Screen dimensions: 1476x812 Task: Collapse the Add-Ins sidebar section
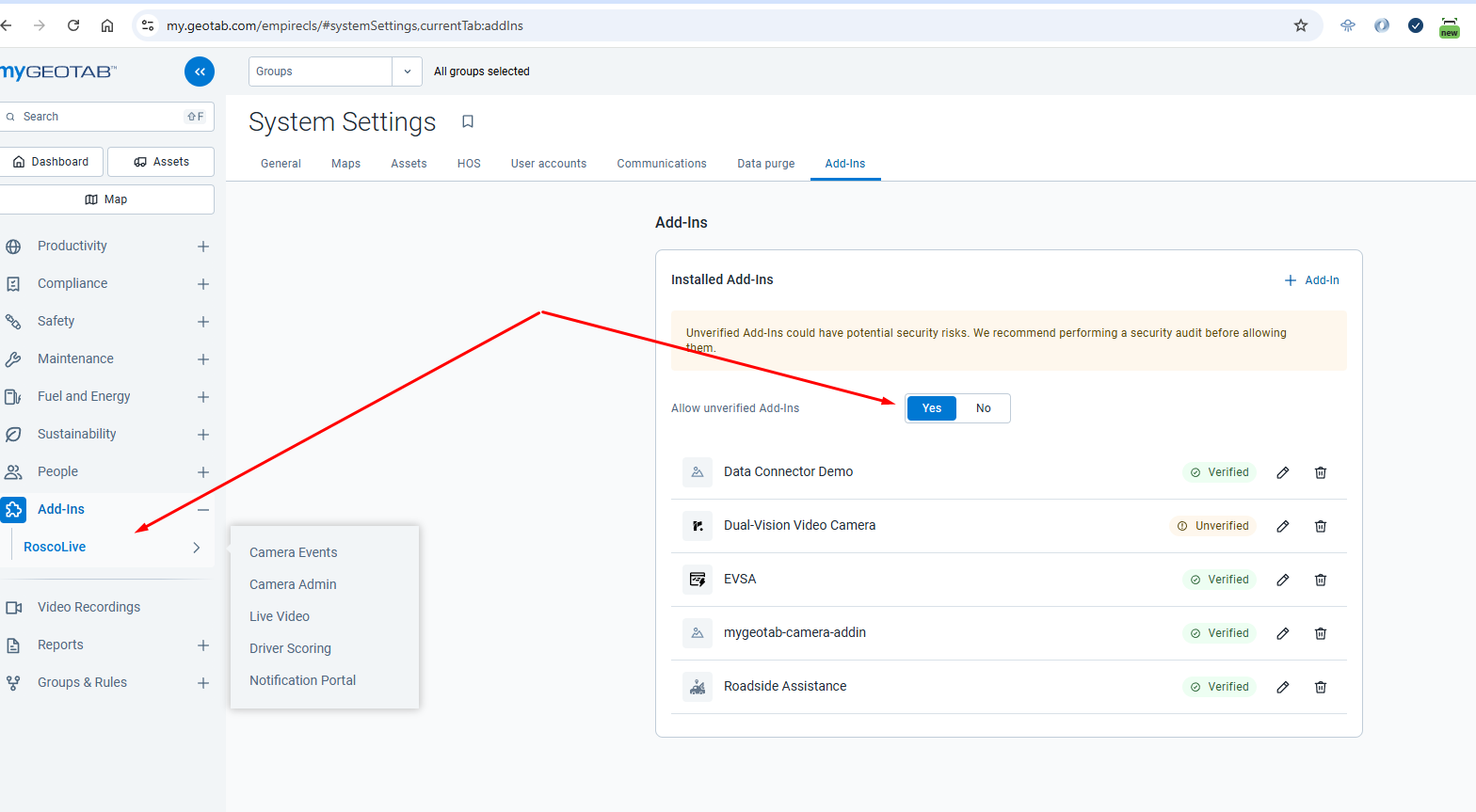pyautogui.click(x=202, y=510)
